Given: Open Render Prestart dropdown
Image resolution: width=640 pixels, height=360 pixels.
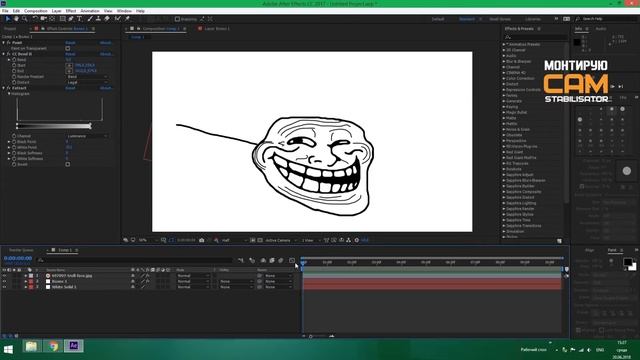Looking at the screenshot, I should click(87, 77).
